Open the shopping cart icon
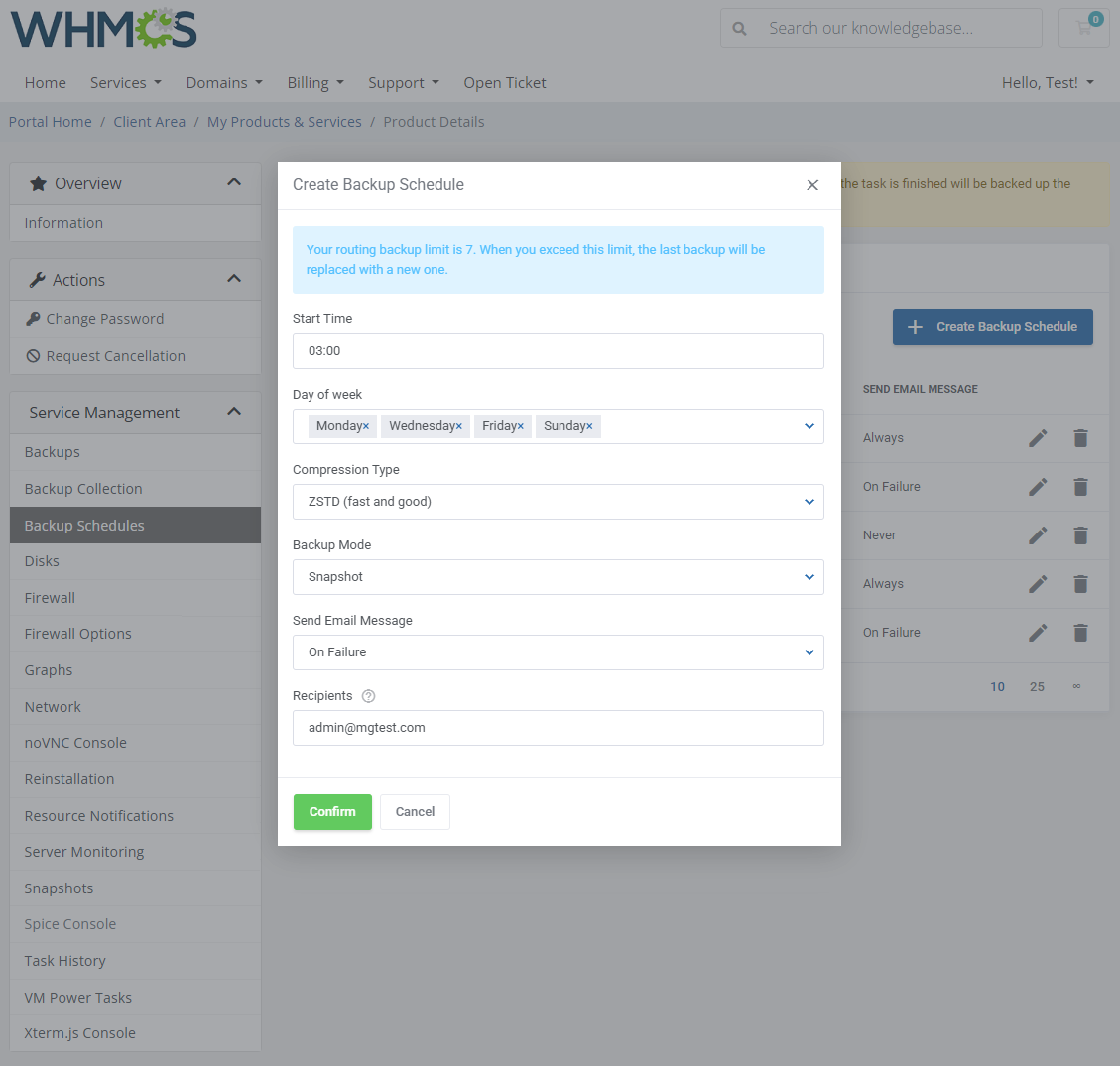Viewport: 1120px width, 1066px height. click(1083, 27)
